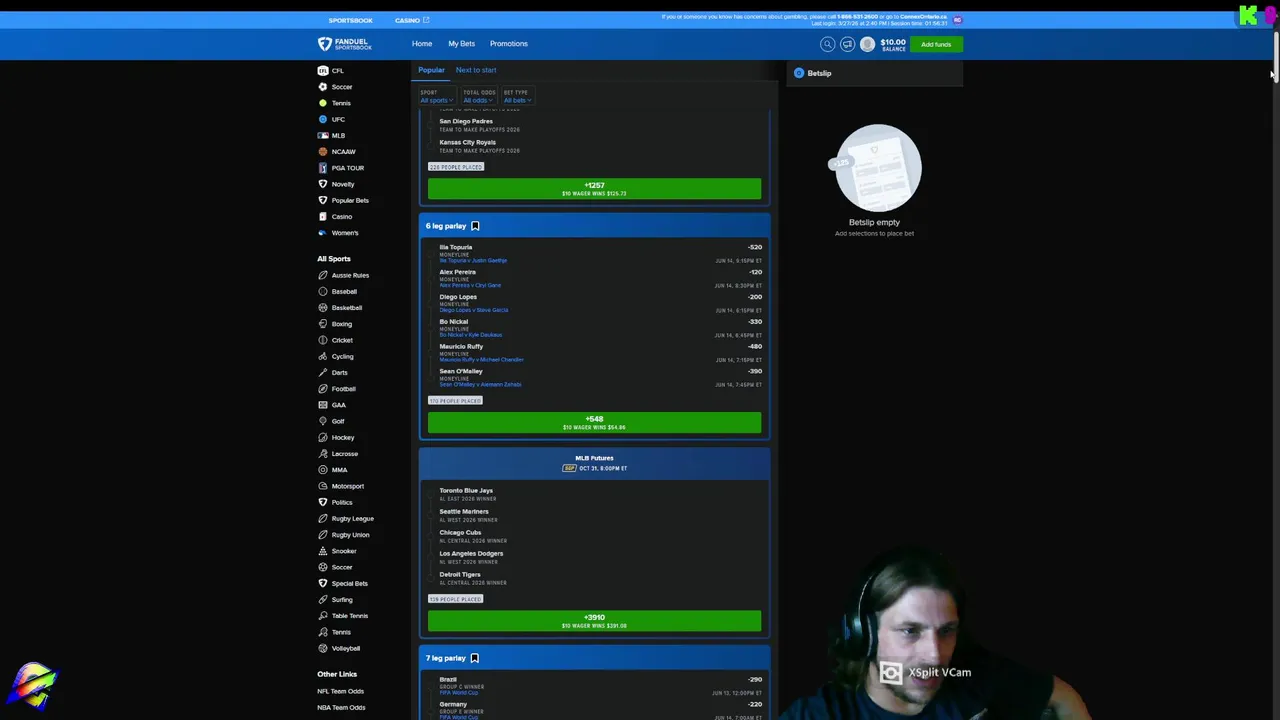The image size is (1280, 720).
Task: Select Rugby Union in All Sports list
Action: (350, 535)
